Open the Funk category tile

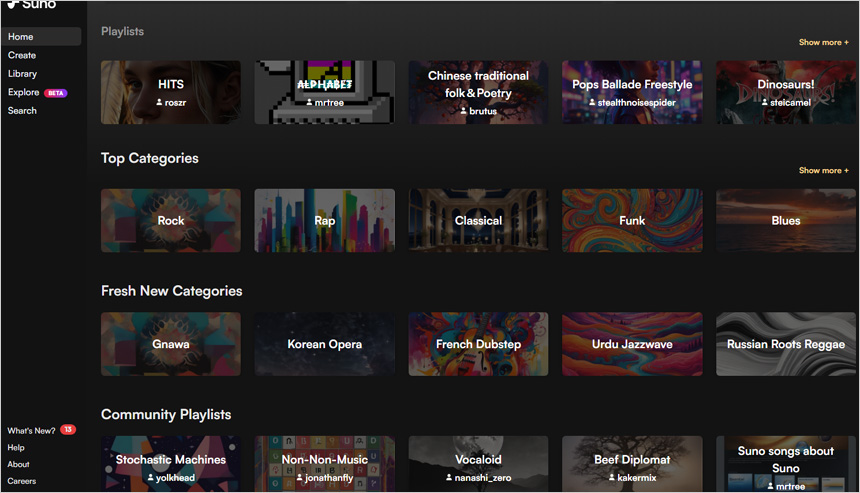coord(632,221)
